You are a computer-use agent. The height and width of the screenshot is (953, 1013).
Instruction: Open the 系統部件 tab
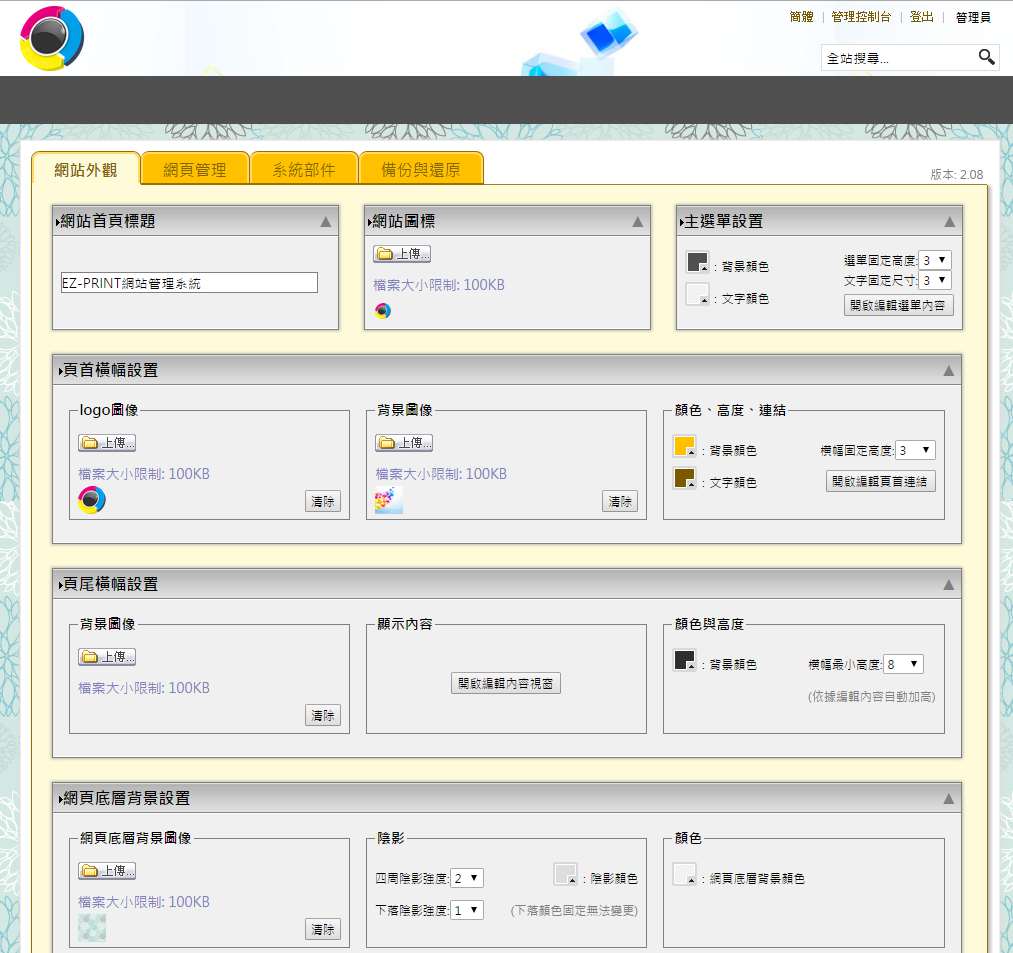pos(304,169)
